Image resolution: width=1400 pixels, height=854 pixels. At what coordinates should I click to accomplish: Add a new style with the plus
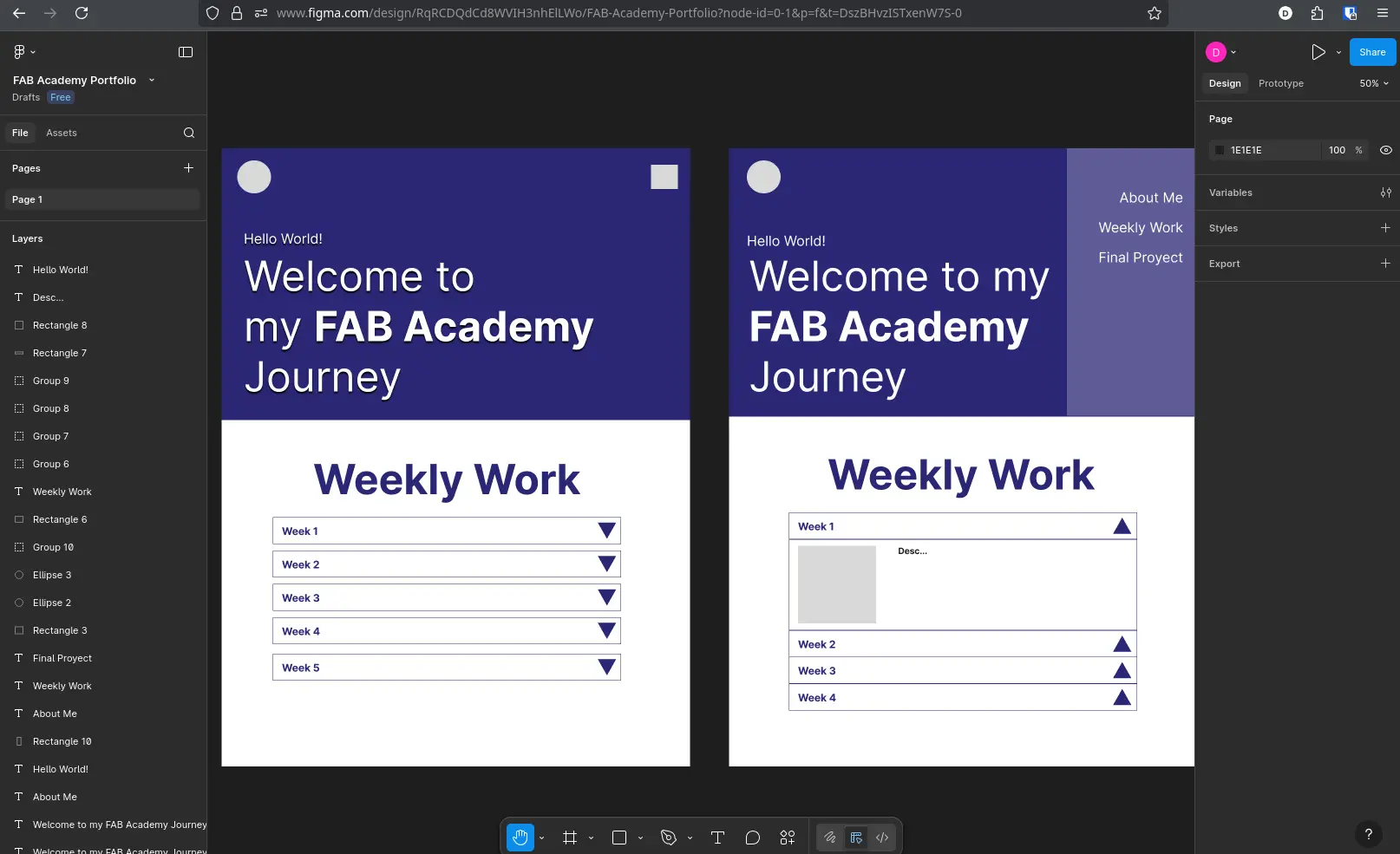tap(1384, 228)
